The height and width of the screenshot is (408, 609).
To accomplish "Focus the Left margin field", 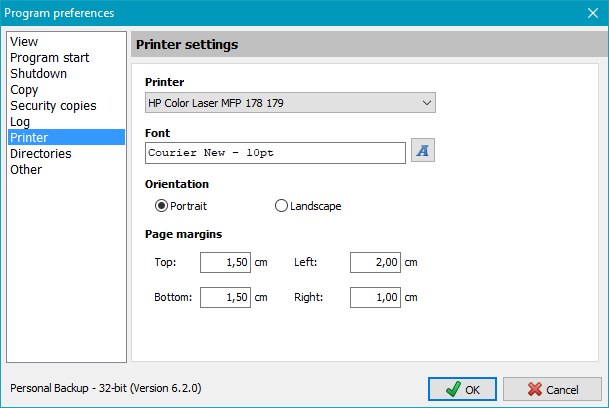I will [x=375, y=263].
